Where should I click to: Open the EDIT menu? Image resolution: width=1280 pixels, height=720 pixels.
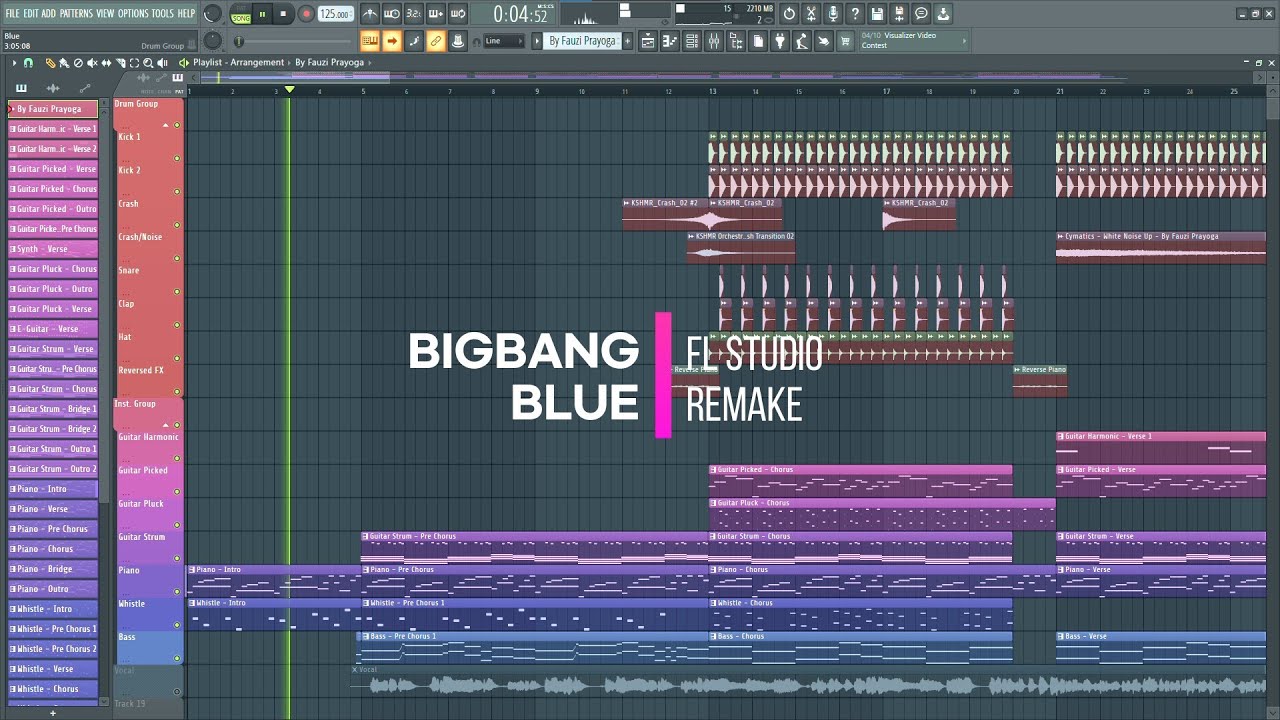[x=31, y=13]
